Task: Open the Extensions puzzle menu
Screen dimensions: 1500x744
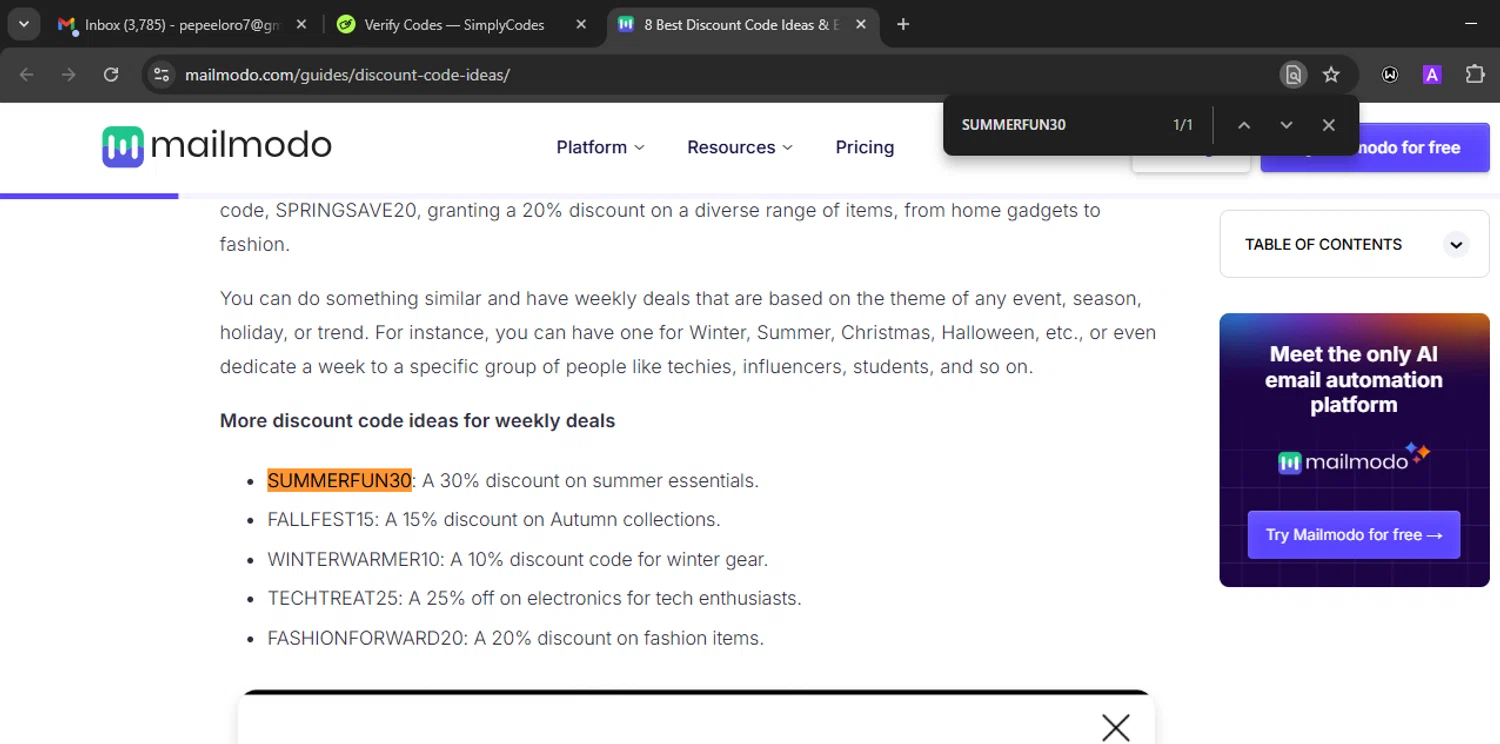Action: coord(1475,74)
